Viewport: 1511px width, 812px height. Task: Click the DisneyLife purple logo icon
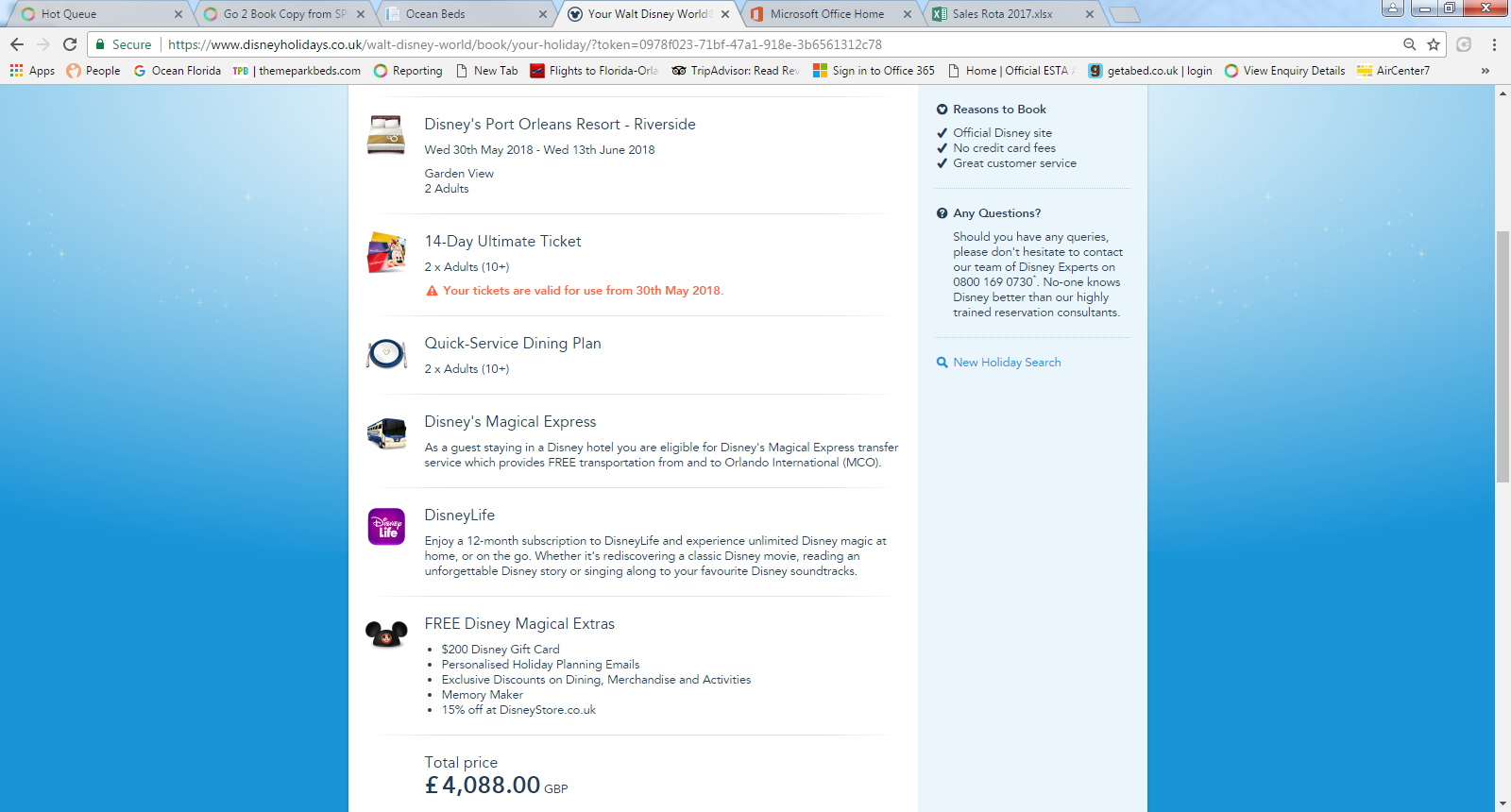tap(386, 527)
